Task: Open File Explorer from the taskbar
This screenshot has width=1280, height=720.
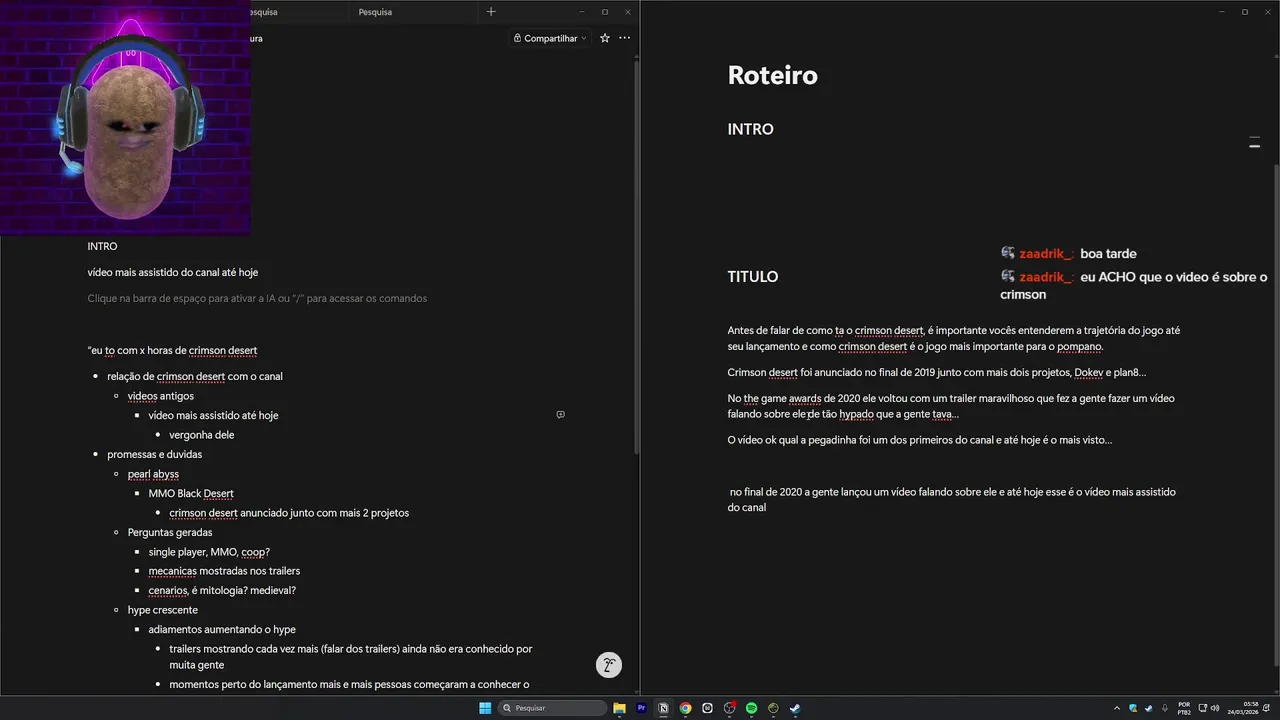Action: [620, 708]
